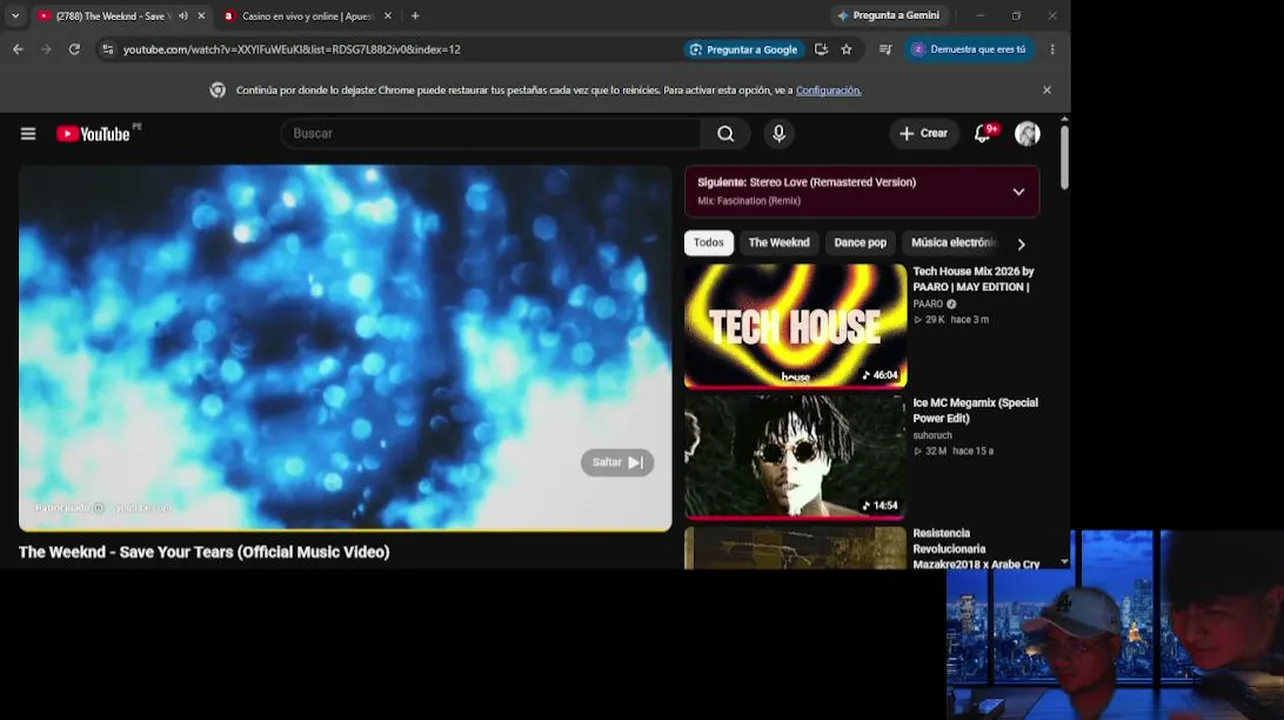Viewport: 1284px width, 720px height.
Task: Click the Pregunta a Gemini button
Action: (889, 16)
